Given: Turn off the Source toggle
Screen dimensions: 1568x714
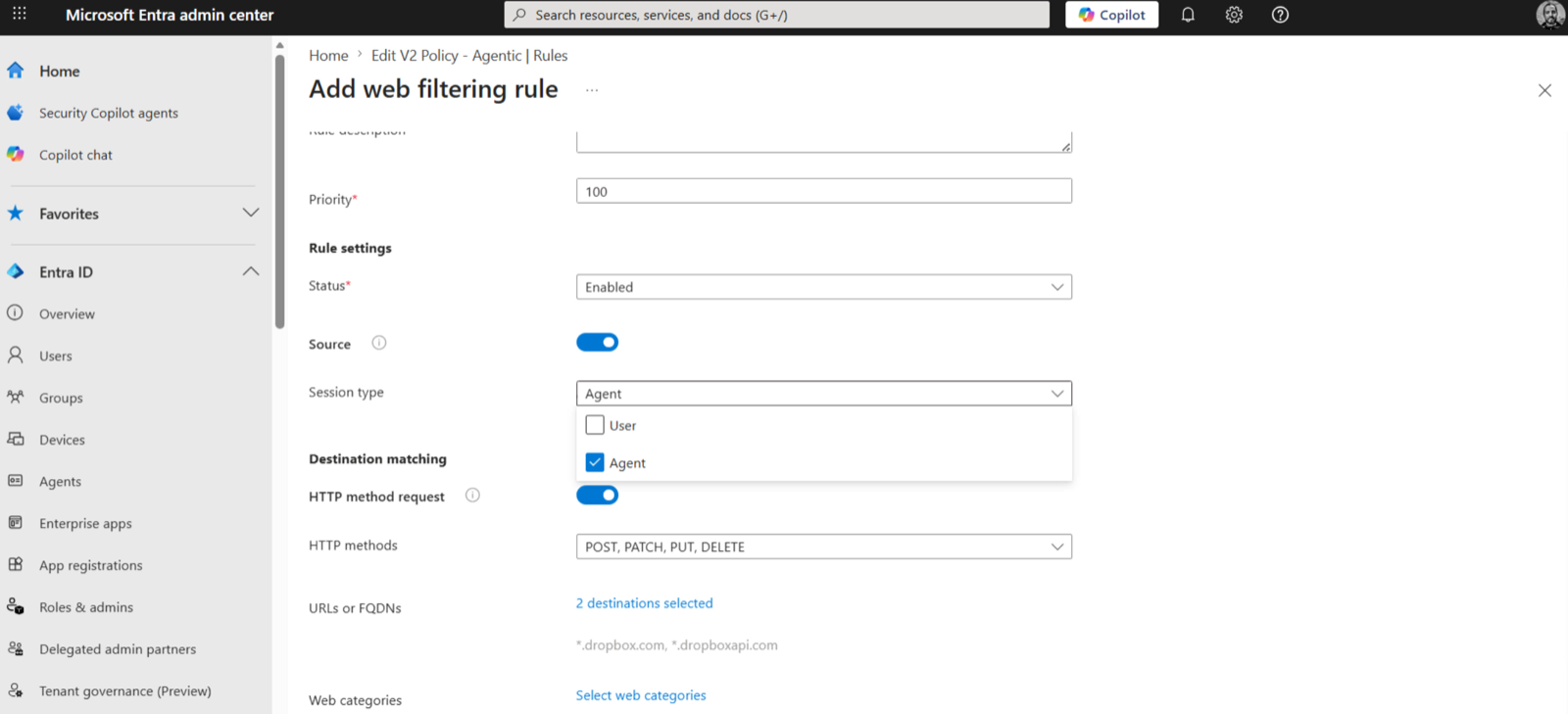Looking at the screenshot, I should pyautogui.click(x=597, y=342).
